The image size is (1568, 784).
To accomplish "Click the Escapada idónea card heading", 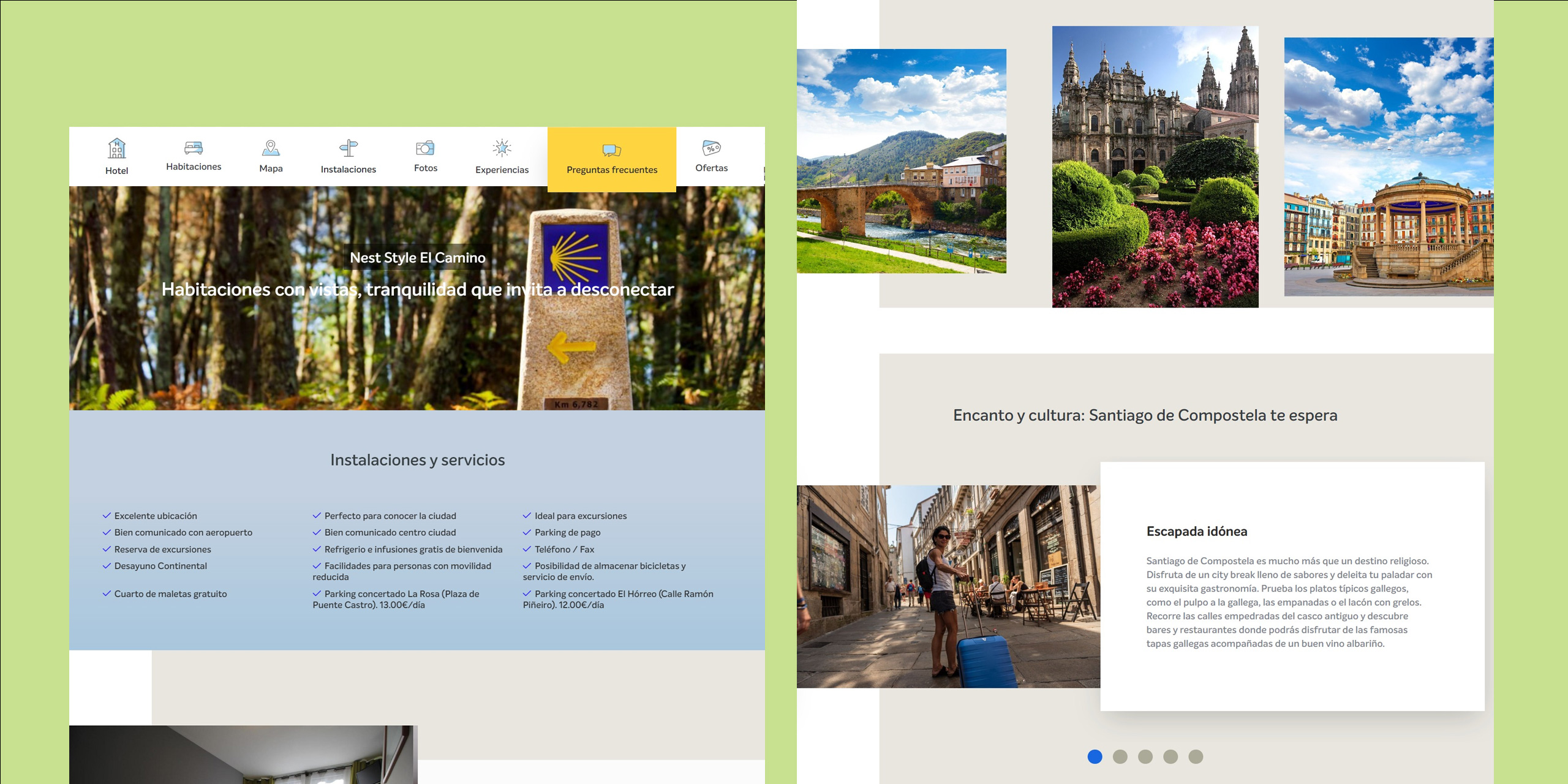I will coord(1196,531).
